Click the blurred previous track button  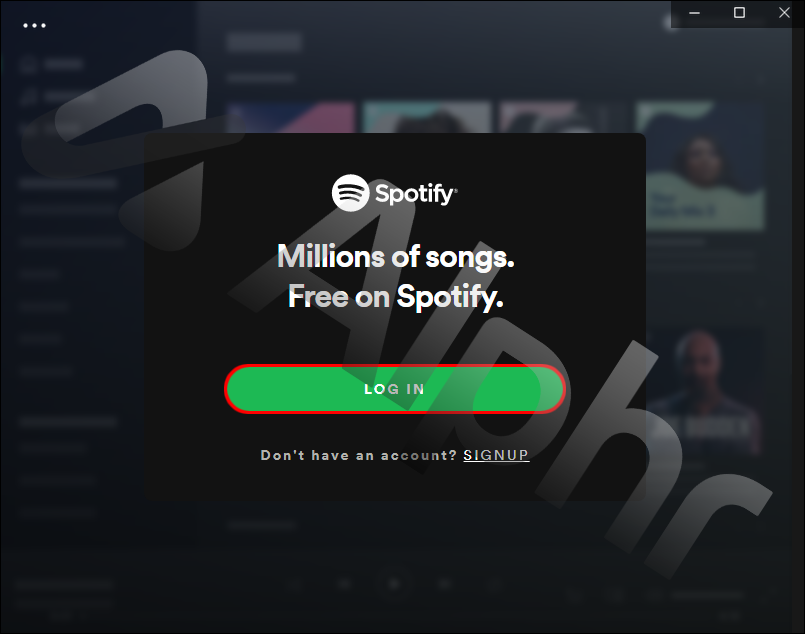[x=344, y=584]
